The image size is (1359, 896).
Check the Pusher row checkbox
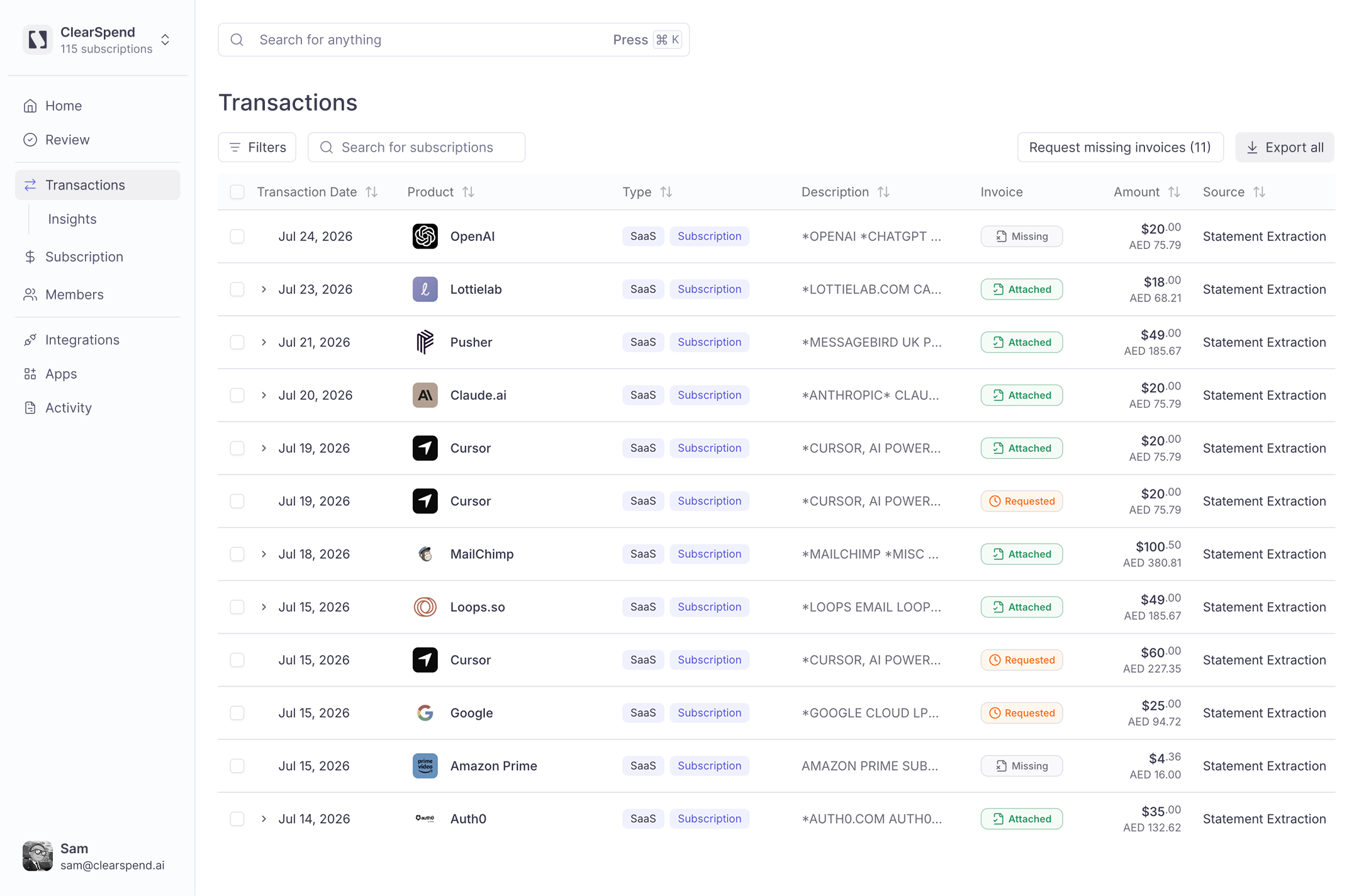click(237, 342)
